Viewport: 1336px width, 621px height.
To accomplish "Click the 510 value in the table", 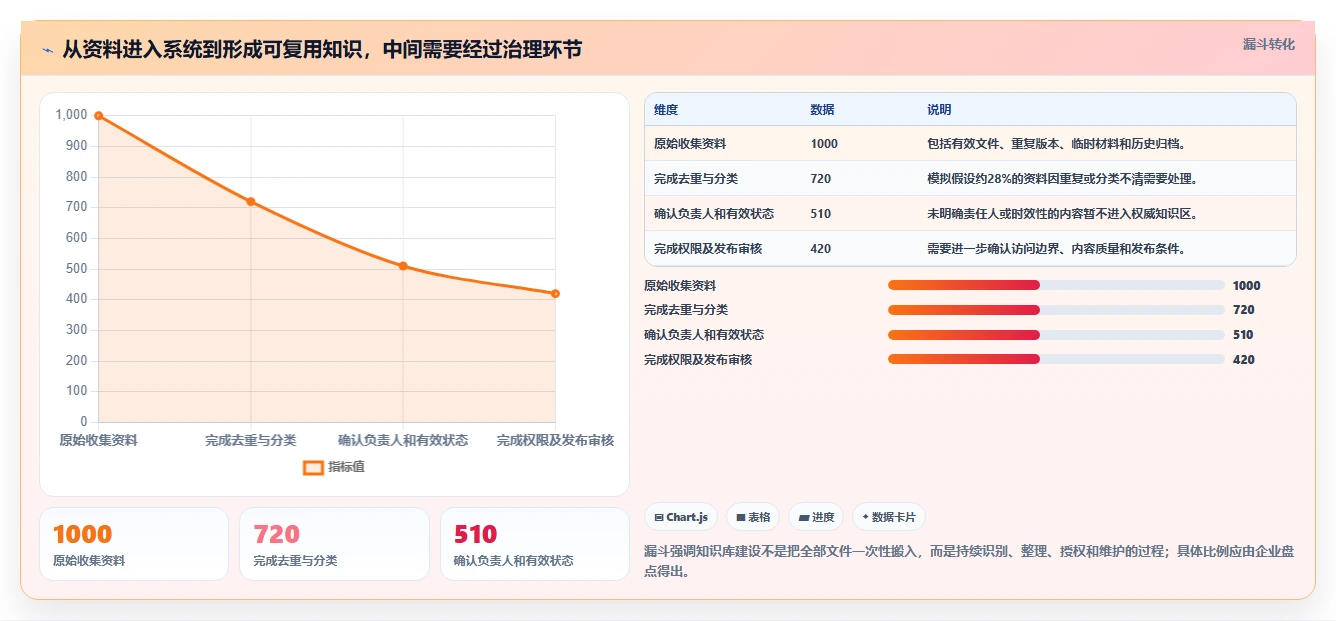I will coord(820,214).
